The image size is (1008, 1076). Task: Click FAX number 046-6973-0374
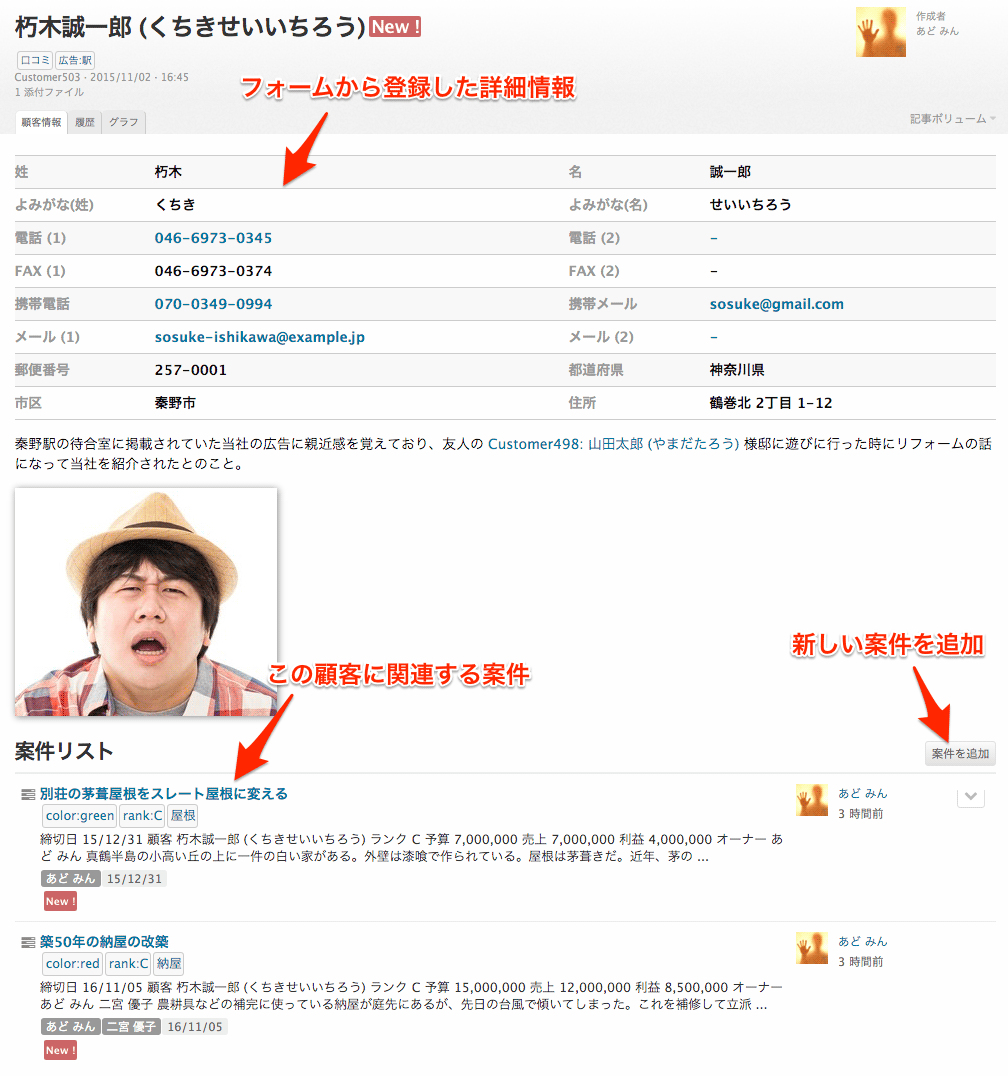point(213,271)
